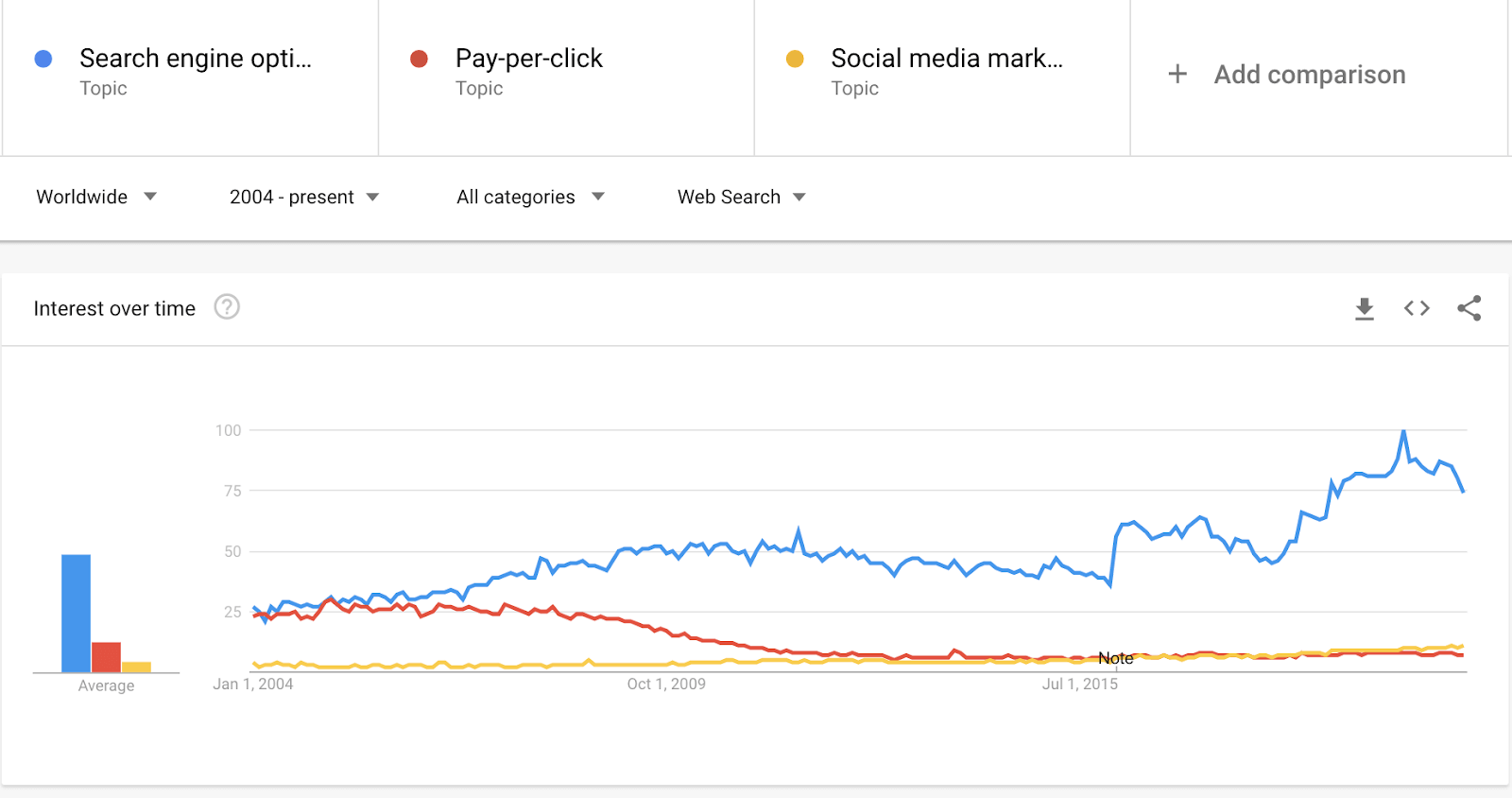The image size is (1512, 798).
Task: Click the yellow Social media marketing dot
Action: [x=795, y=59]
